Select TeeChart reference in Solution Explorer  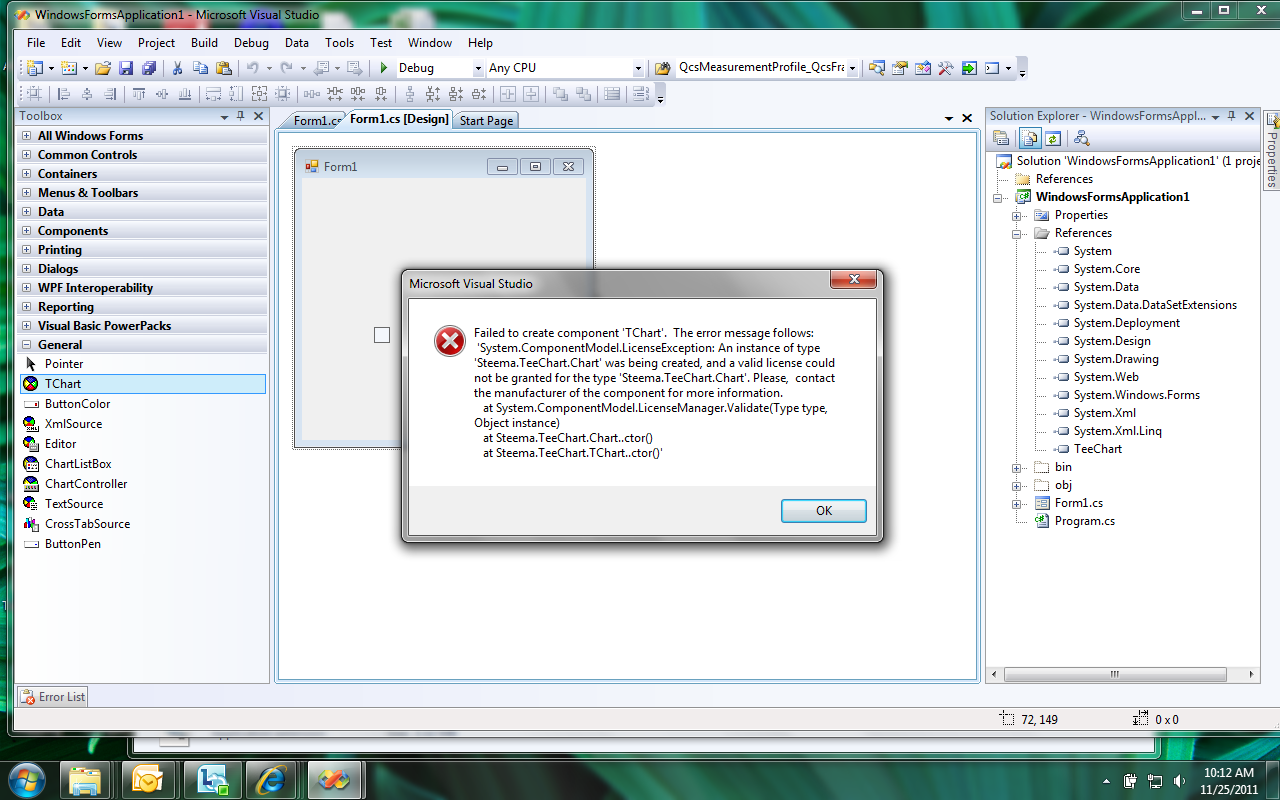[x=1097, y=449]
